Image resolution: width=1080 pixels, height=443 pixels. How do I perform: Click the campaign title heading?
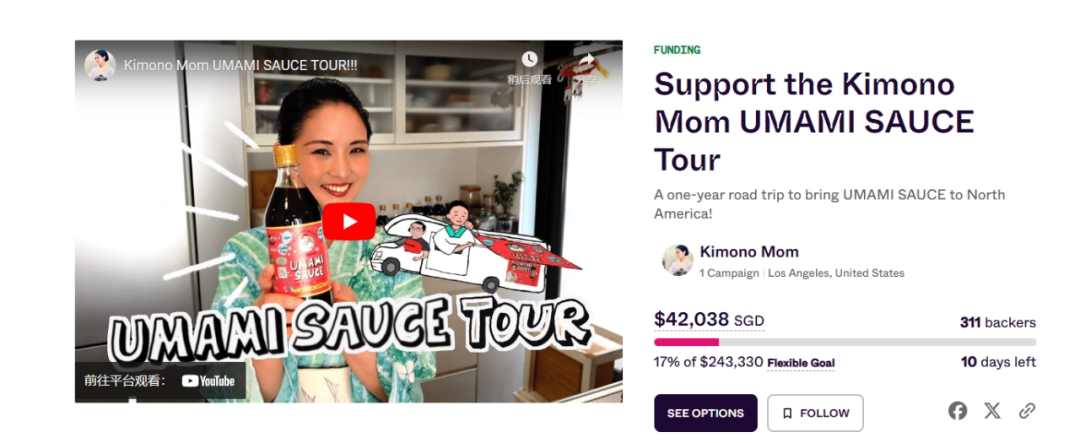pyautogui.click(x=814, y=122)
